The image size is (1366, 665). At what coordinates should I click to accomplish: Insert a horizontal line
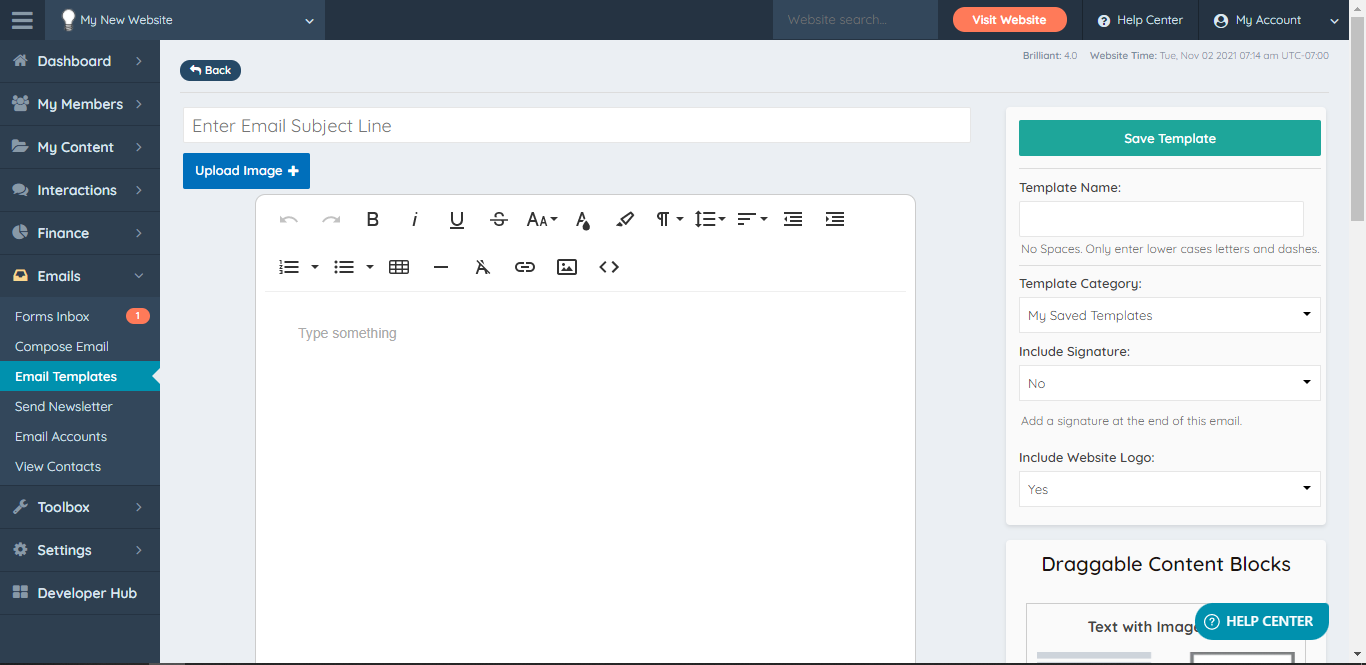pyautogui.click(x=441, y=266)
